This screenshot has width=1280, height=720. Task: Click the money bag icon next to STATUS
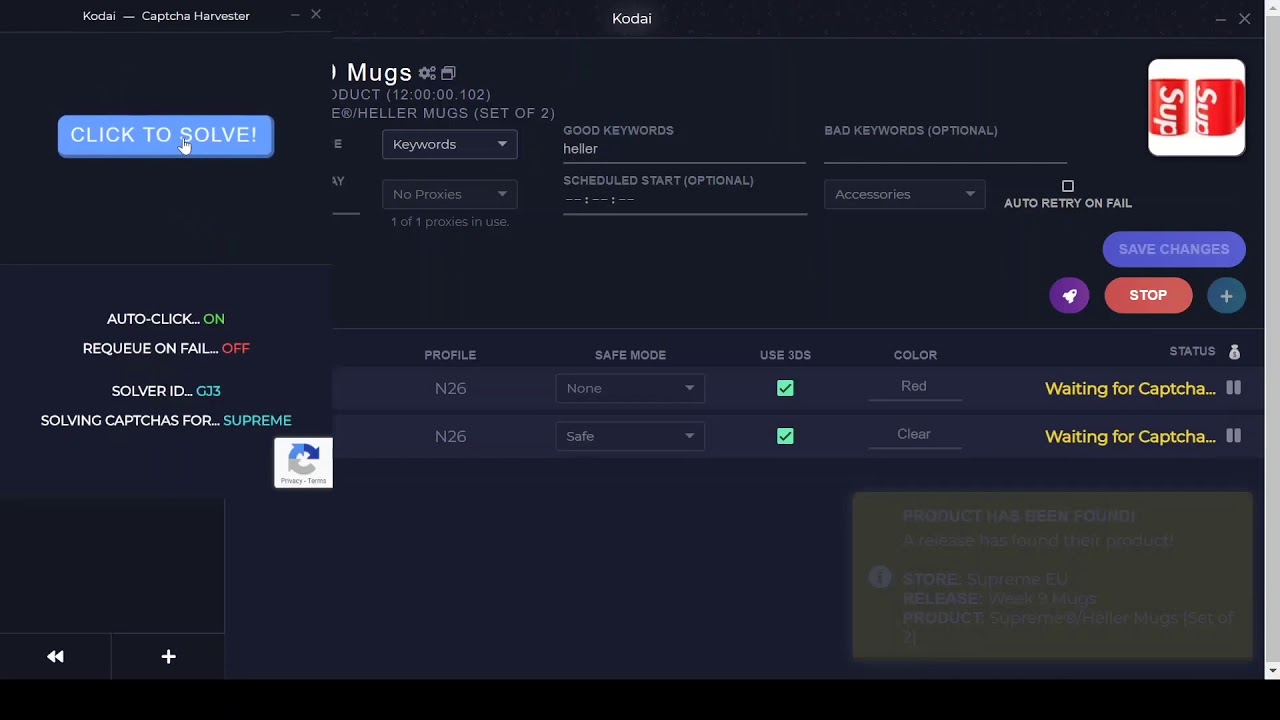1234,351
